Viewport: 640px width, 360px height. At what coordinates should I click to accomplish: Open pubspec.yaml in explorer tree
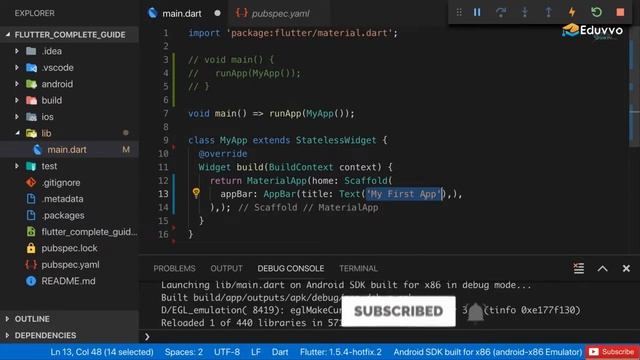[x=70, y=264]
